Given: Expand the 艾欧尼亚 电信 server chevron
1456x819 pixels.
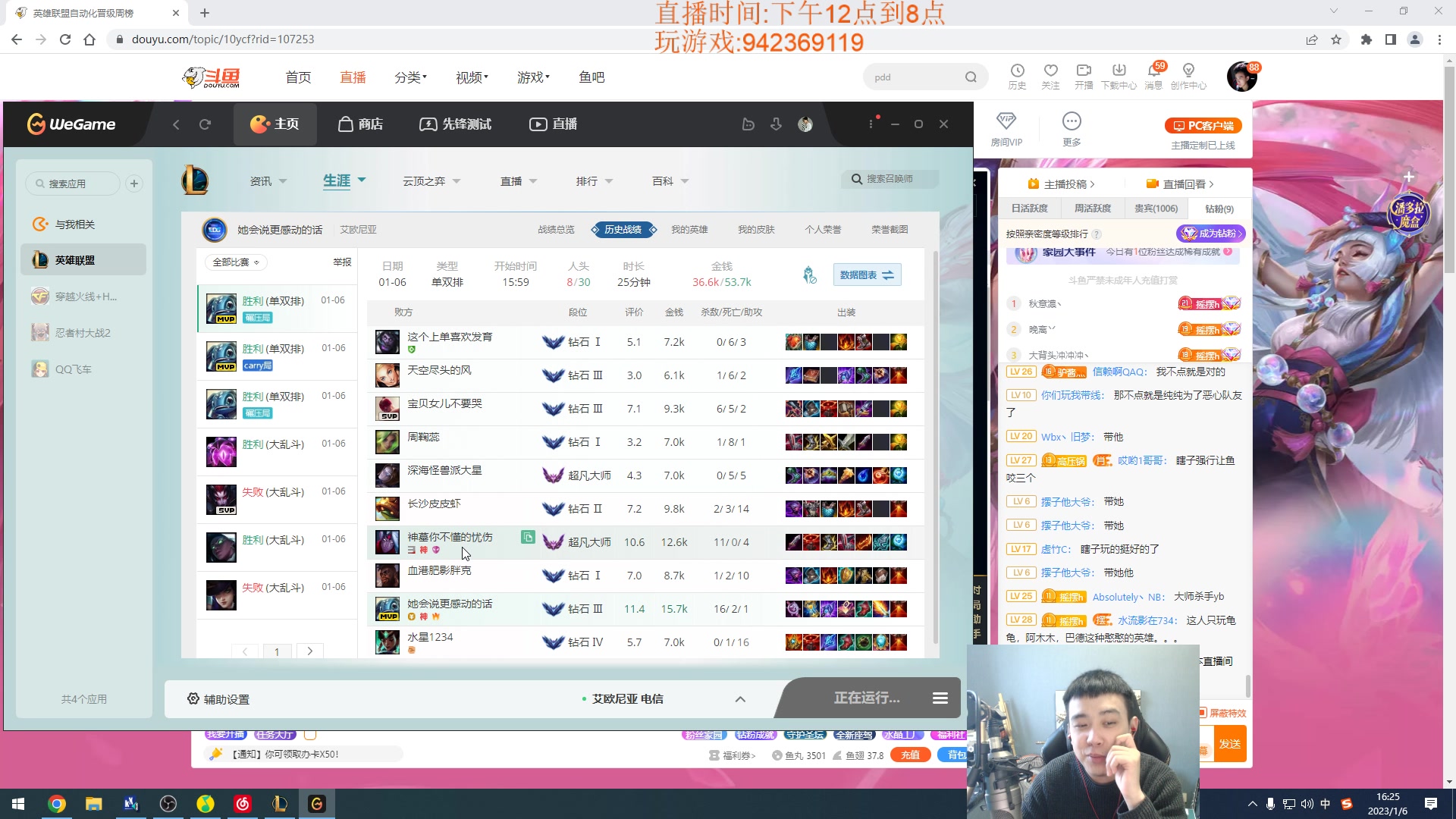Looking at the screenshot, I should tap(740, 699).
